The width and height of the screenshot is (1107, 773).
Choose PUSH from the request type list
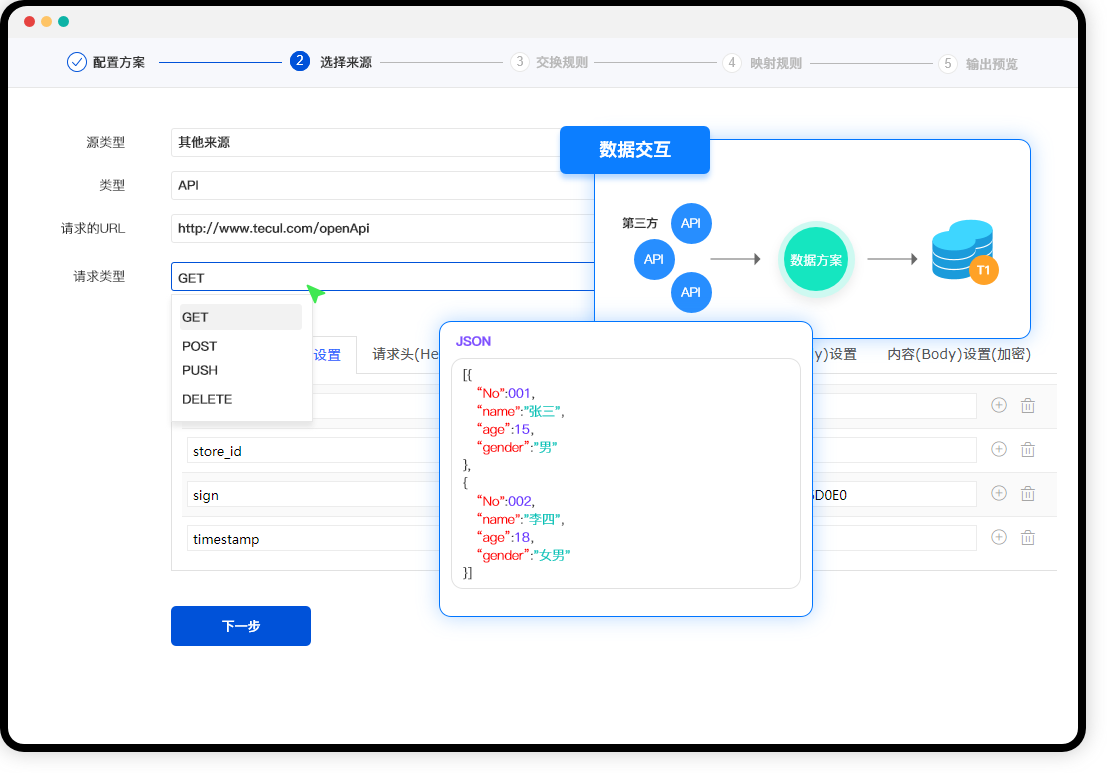point(200,370)
